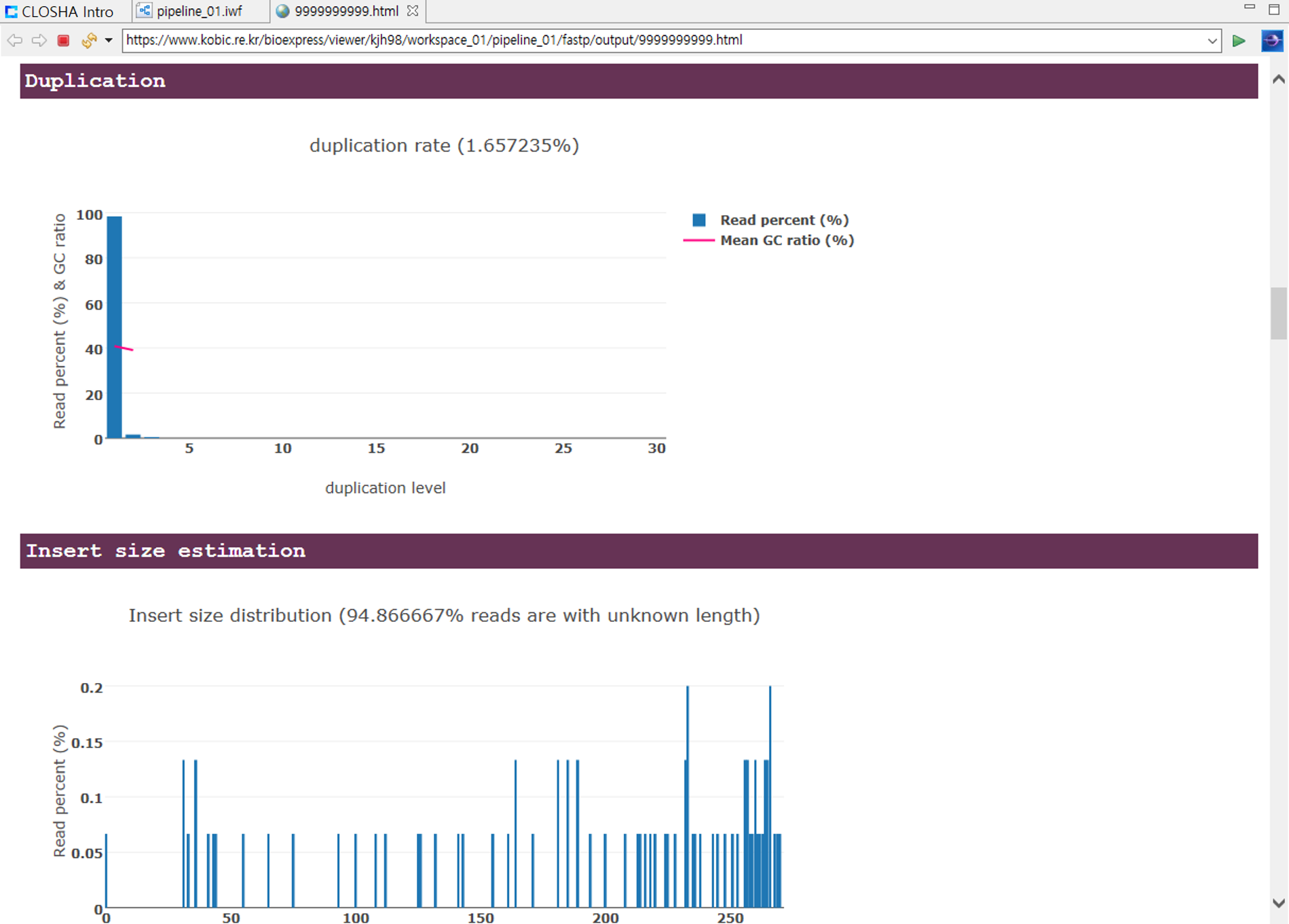Click the Insert size estimation header
The image size is (1289, 924).
click(x=639, y=551)
